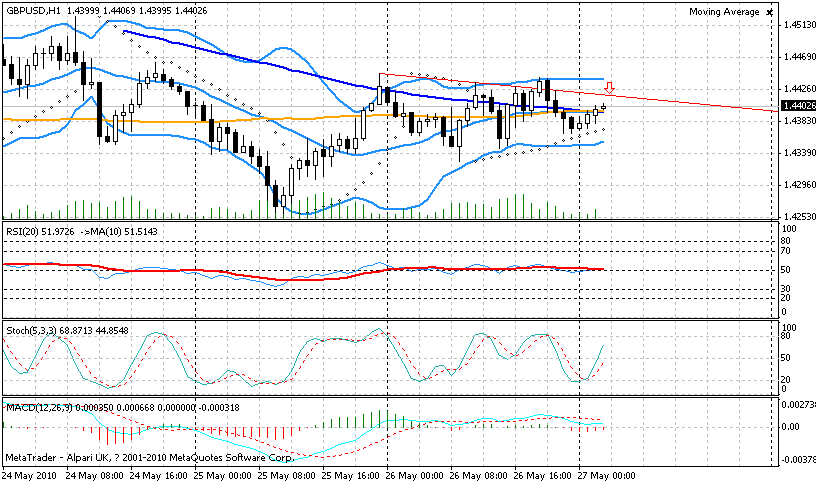Screen dimensions: 816x483
Task: Click the 1.44260 price scale value
Action: pyautogui.click(x=799, y=89)
